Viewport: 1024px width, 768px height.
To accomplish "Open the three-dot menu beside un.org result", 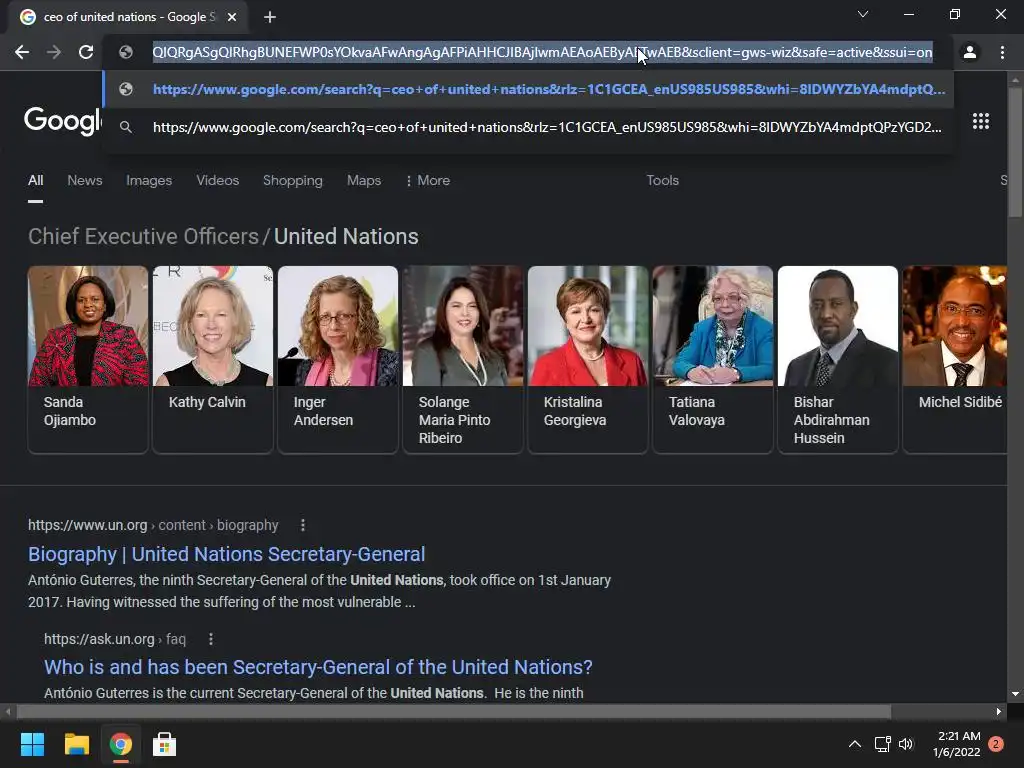I will point(302,525).
